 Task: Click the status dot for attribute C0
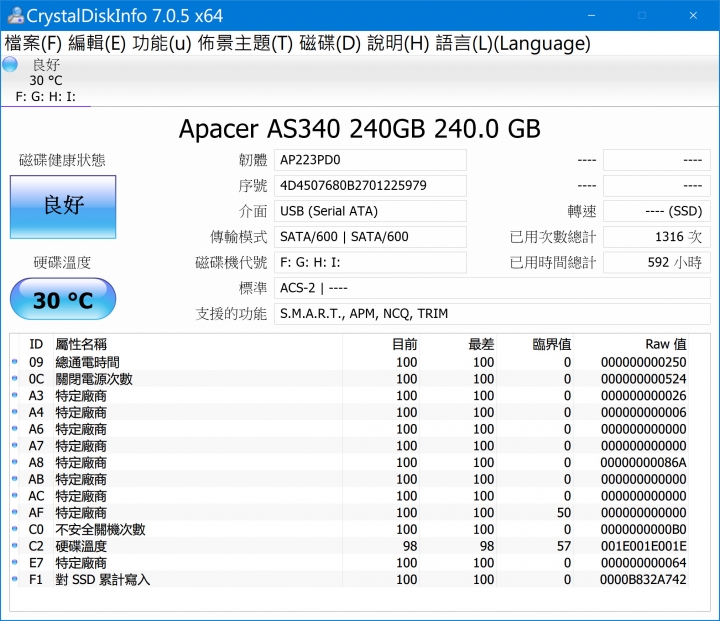(x=15, y=529)
